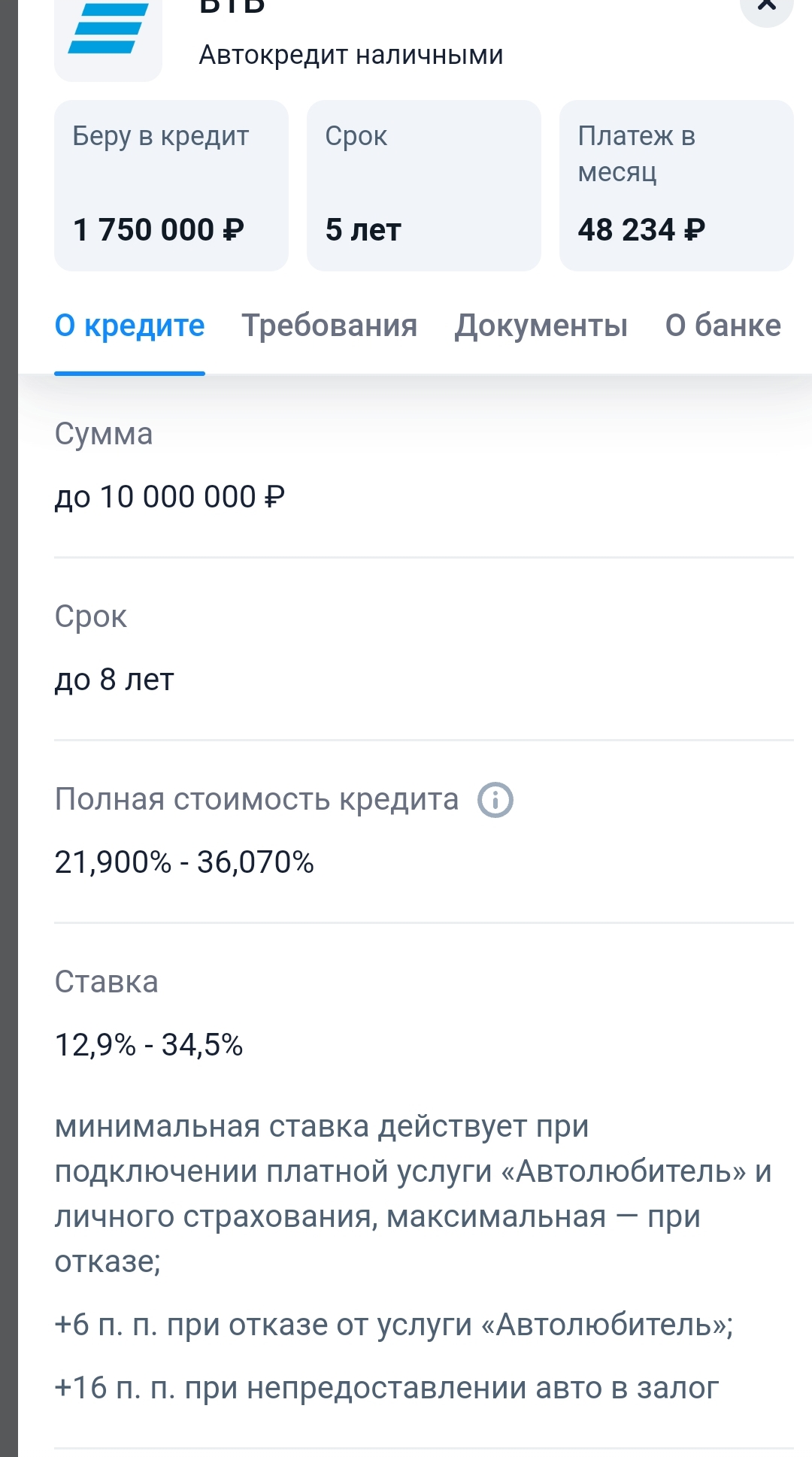The image size is (812, 1457).
Task: Select the О банке tab
Action: 723,326
